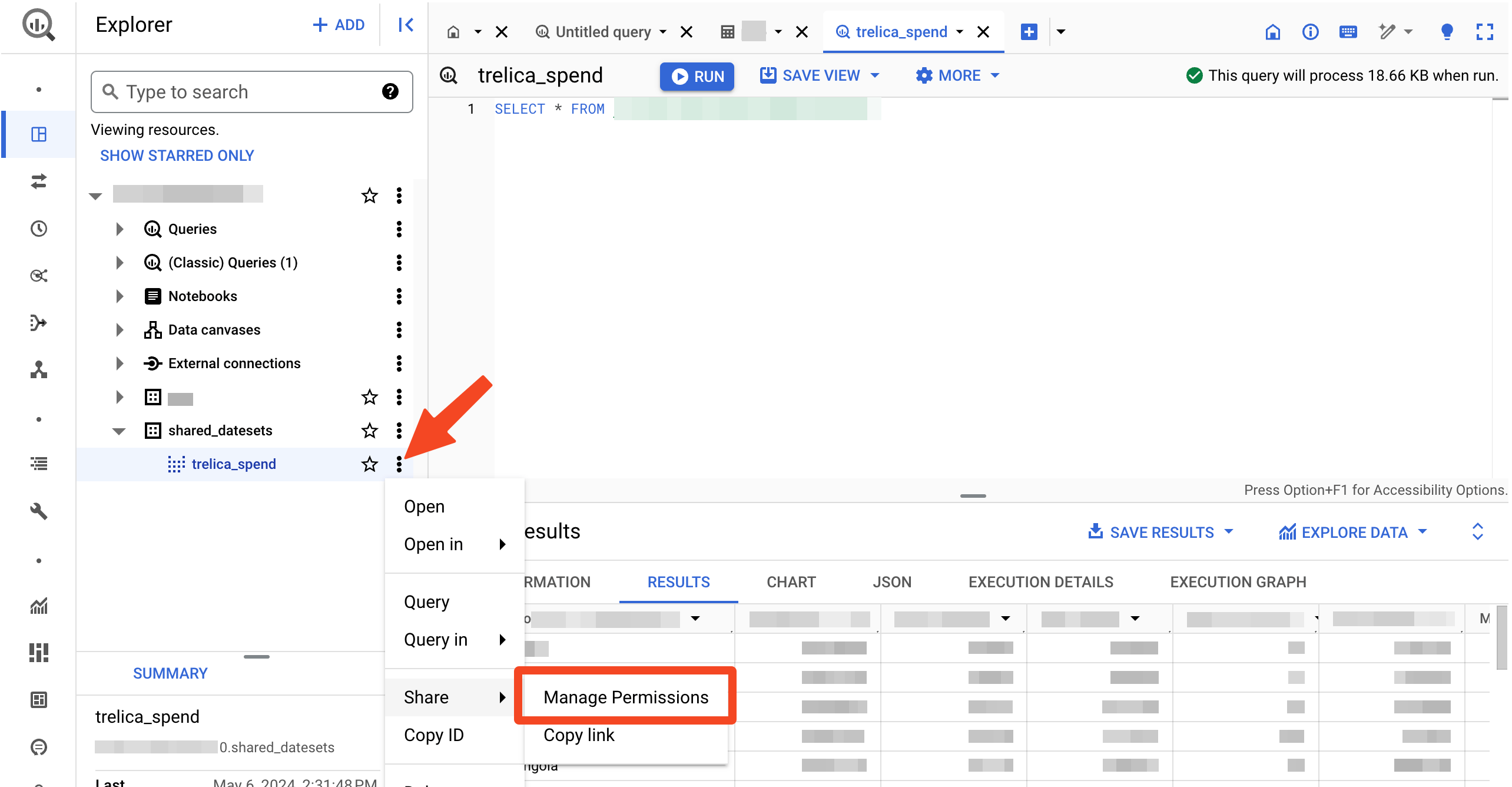Add a new query tab
This screenshot has width=1512, height=787.
pos(1029,32)
